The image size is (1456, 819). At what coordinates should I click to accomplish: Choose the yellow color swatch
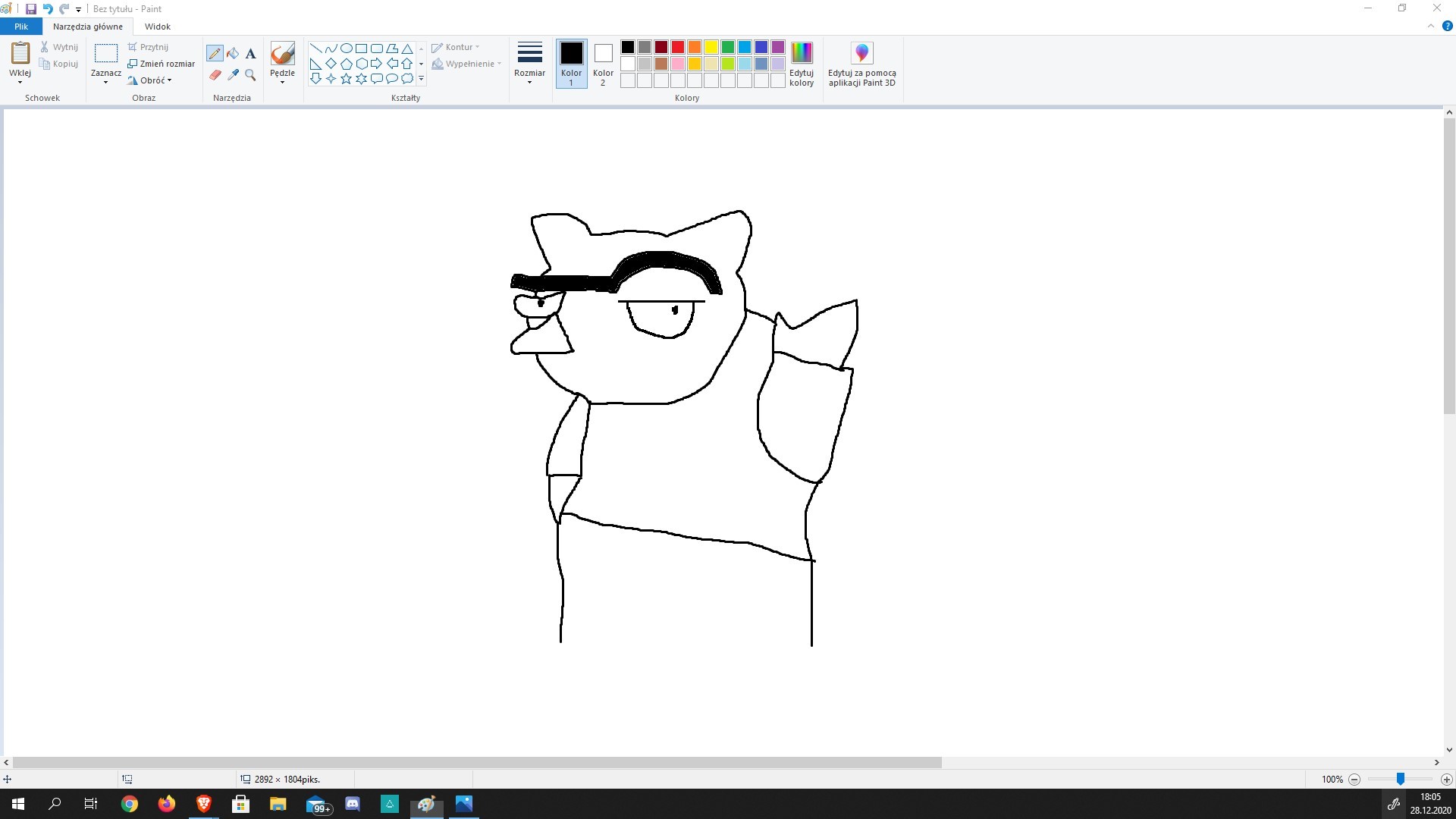coord(711,47)
